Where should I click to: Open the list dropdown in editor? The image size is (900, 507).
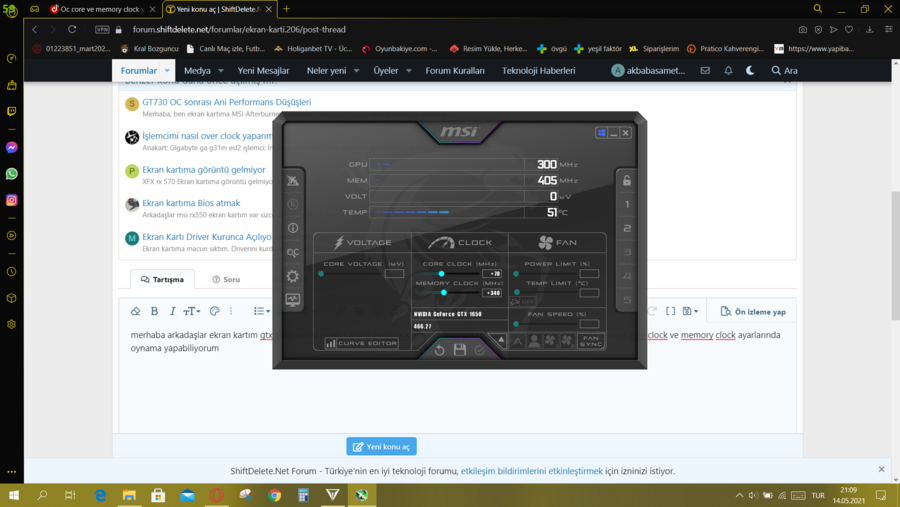262,311
